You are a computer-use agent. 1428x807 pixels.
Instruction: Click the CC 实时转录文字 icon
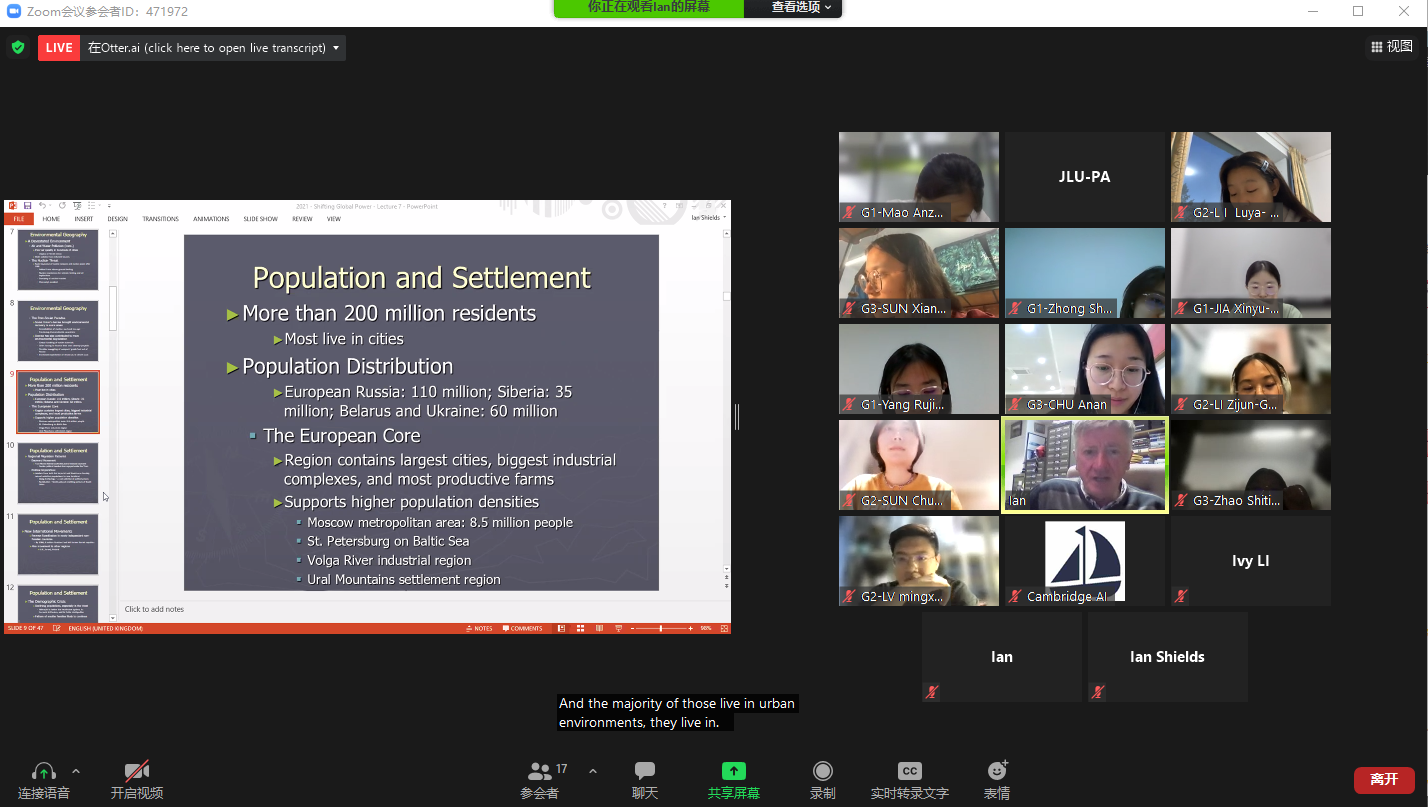909,771
